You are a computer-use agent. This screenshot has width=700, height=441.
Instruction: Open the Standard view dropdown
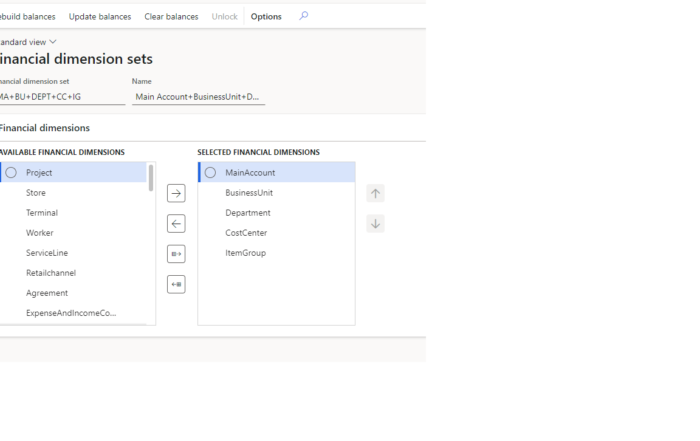(x=28, y=42)
